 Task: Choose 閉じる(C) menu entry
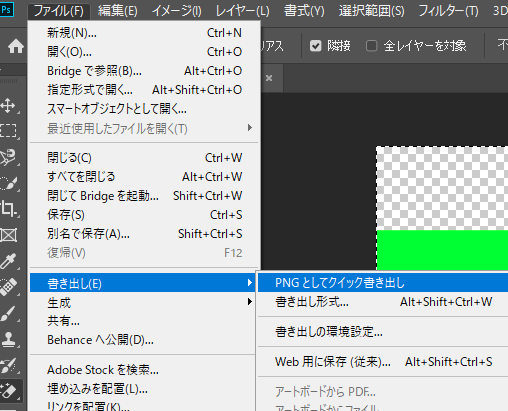[x=144, y=158]
